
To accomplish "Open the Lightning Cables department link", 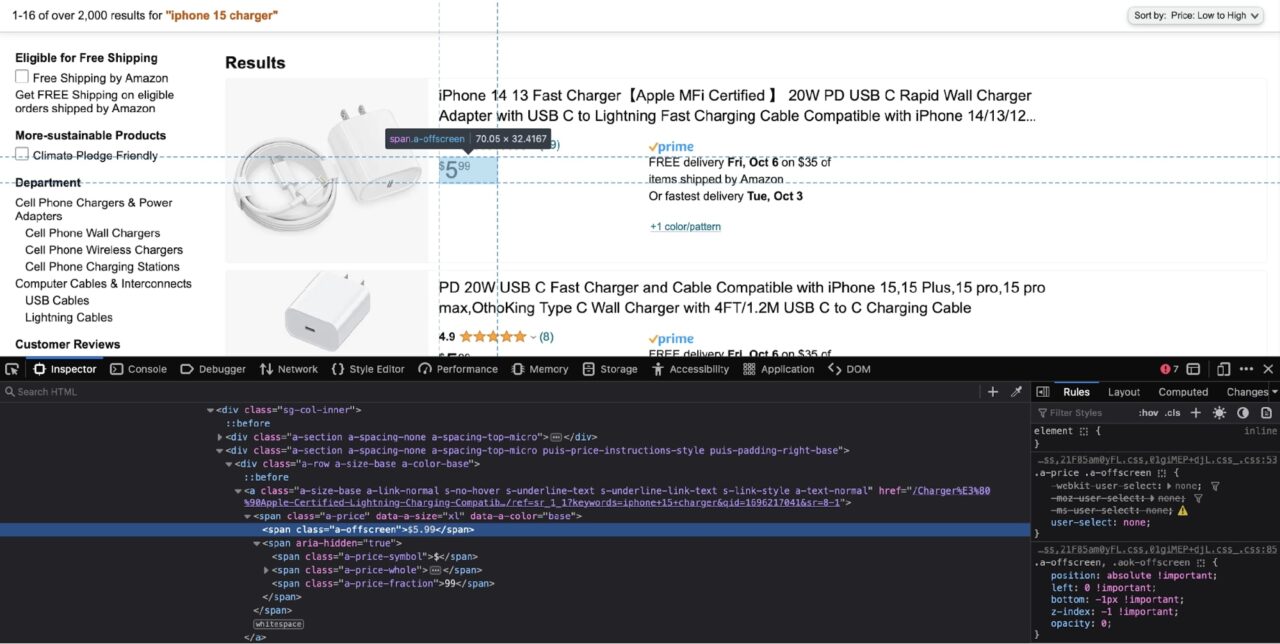I will [69, 317].
